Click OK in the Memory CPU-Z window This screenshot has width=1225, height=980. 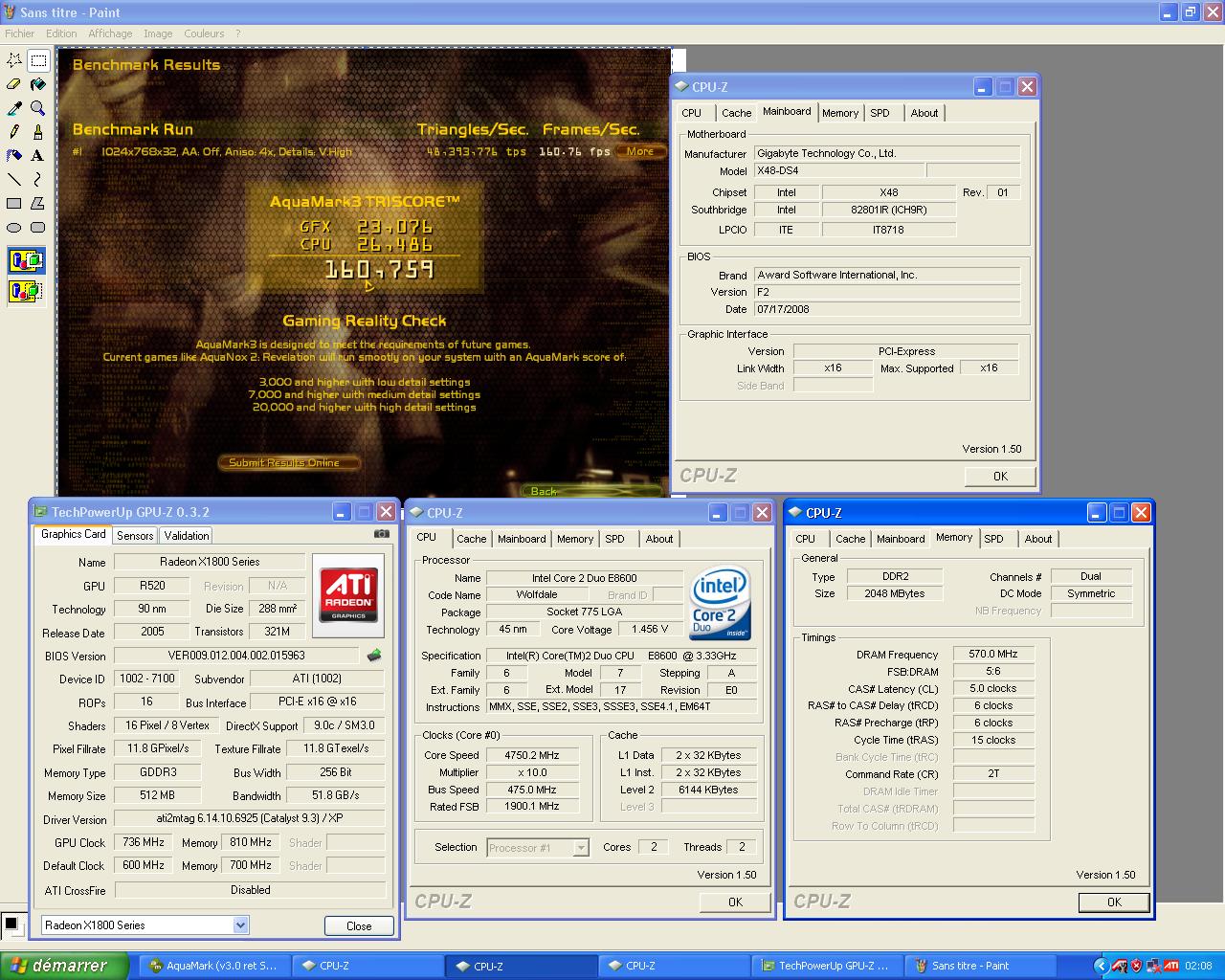click(1114, 902)
